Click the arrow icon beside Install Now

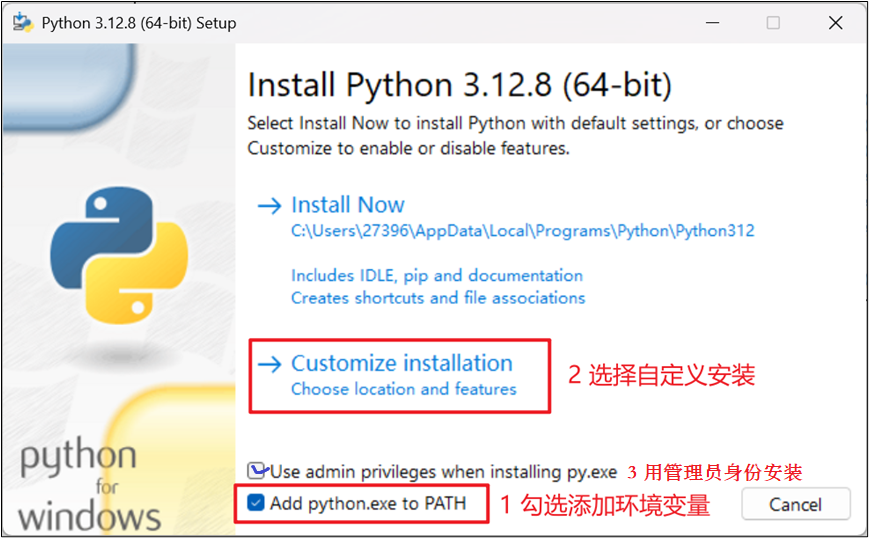270,206
